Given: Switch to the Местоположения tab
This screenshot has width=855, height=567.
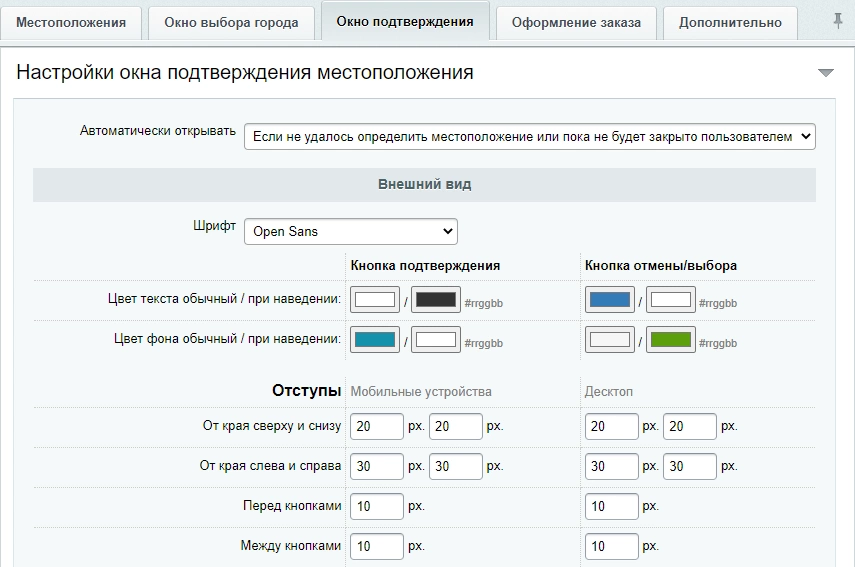Looking at the screenshot, I should point(72,23).
